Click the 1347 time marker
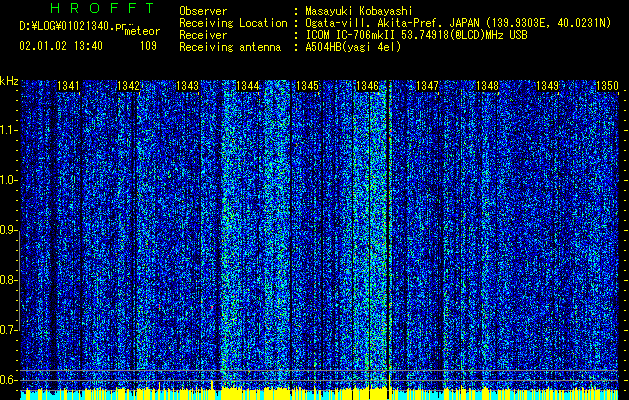The image size is (629, 400). [428, 86]
